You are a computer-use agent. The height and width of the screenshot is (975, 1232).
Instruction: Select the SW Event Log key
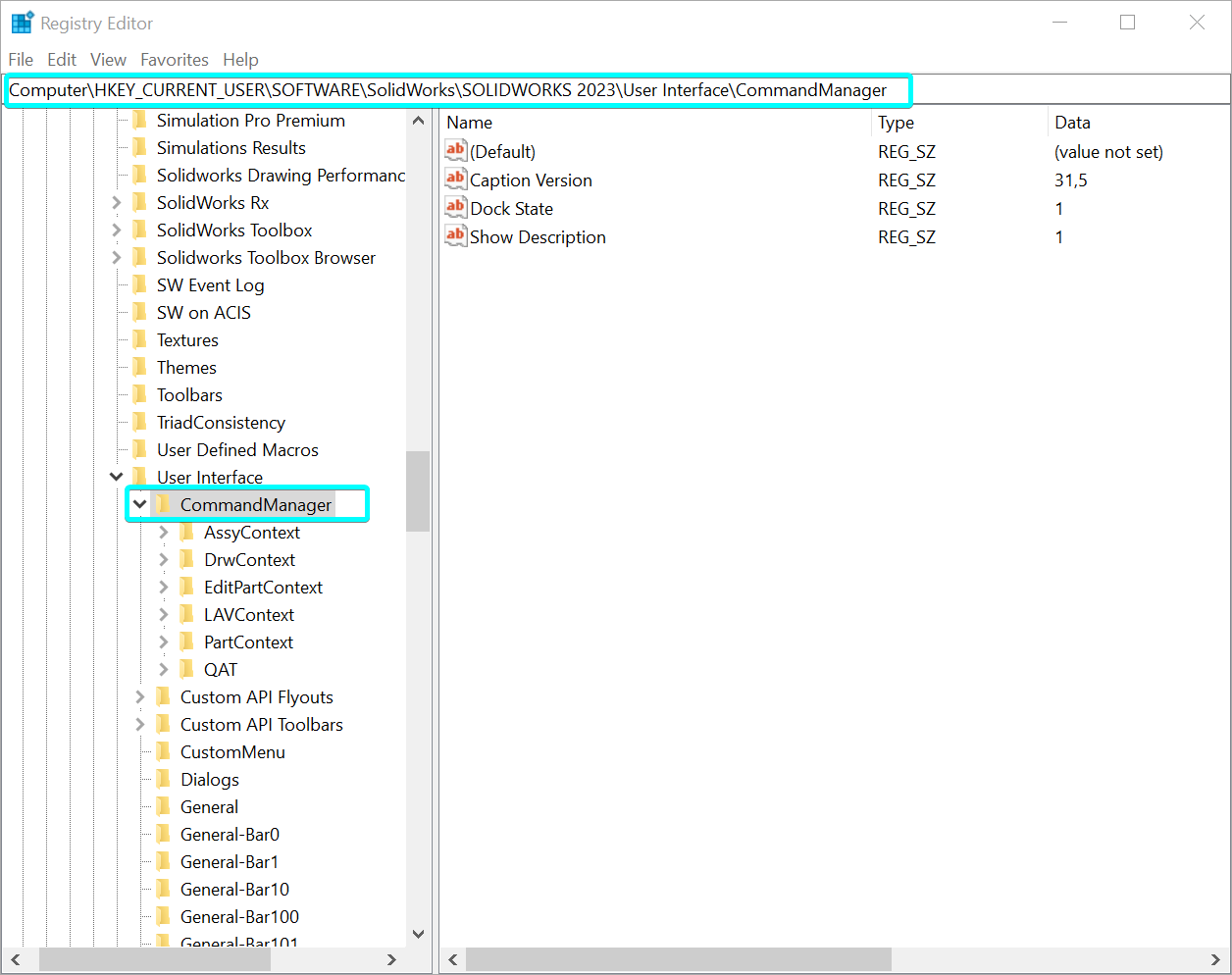click(210, 284)
